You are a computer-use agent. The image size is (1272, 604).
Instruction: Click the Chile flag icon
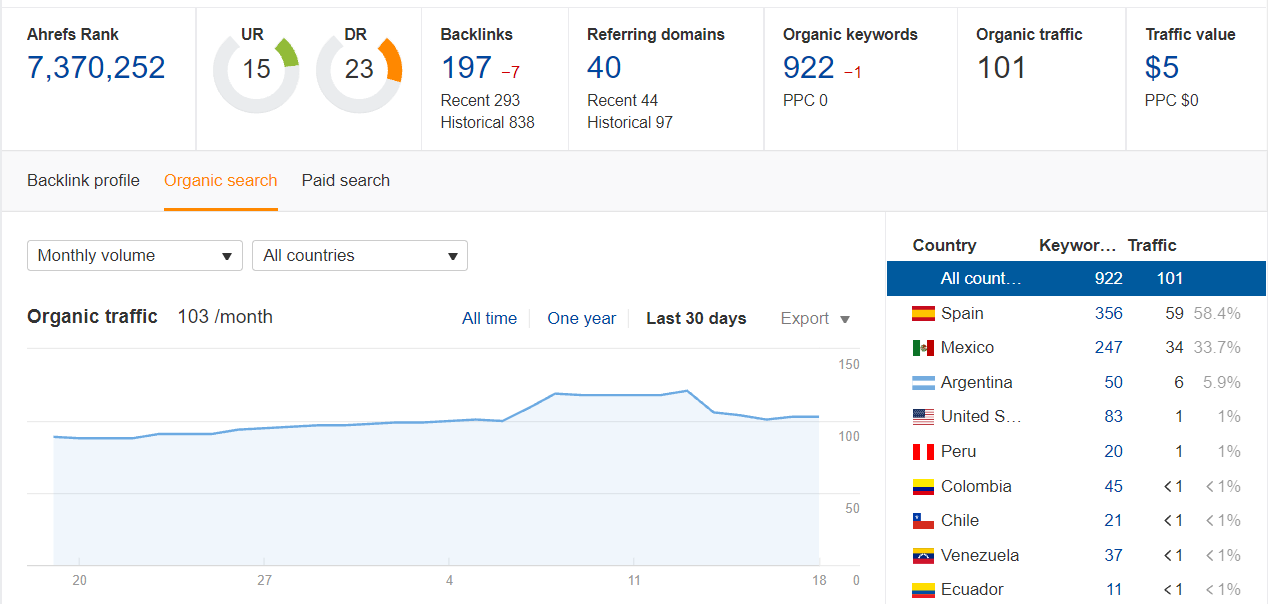point(923,521)
